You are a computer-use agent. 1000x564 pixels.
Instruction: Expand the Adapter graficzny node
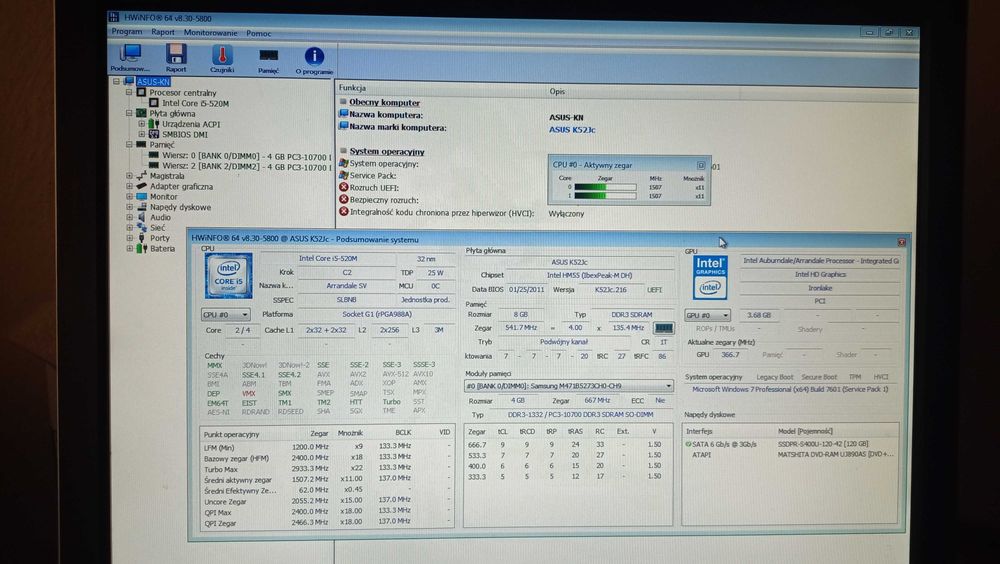tap(129, 186)
